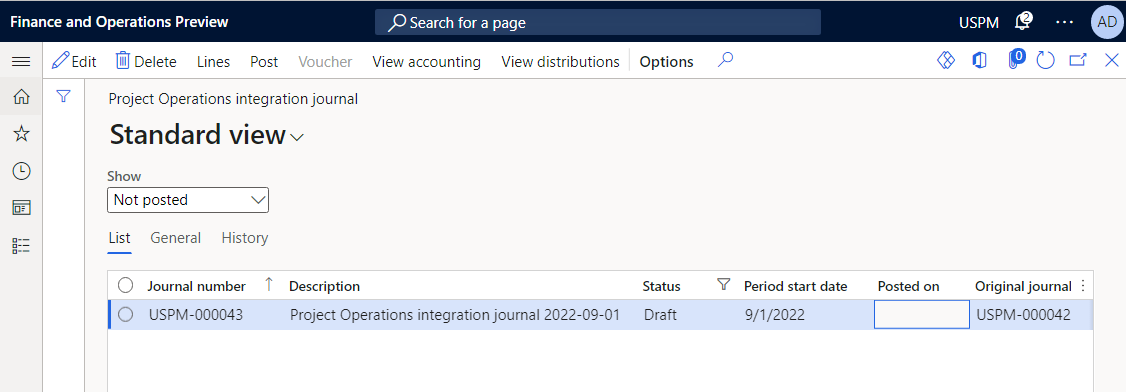Click Finance and Operations Preview title
Viewport: 1126px width, 392px height.
click(x=119, y=22)
